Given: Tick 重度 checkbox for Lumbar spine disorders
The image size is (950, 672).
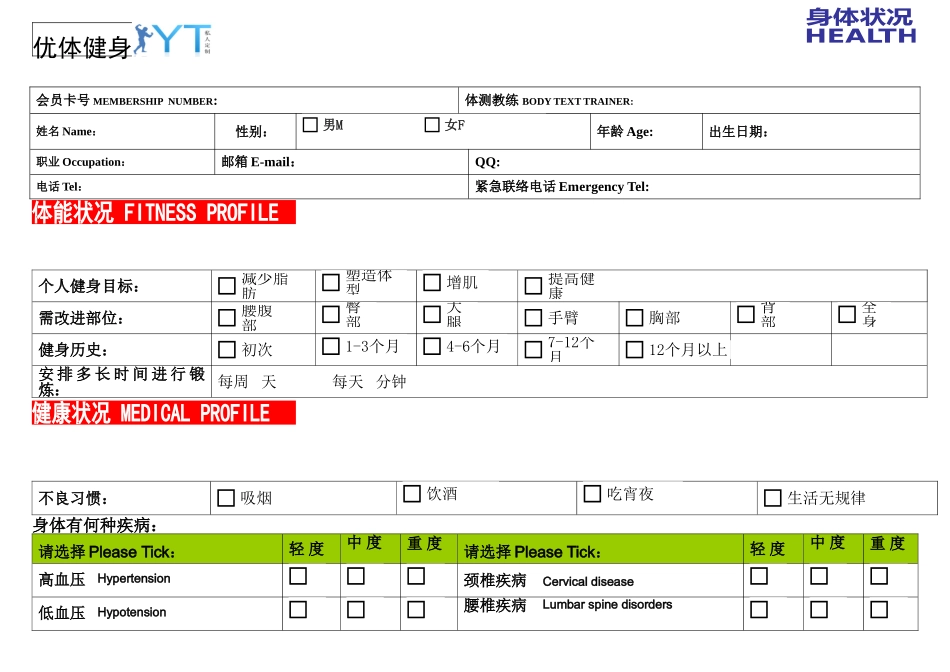Looking at the screenshot, I should point(879,610).
